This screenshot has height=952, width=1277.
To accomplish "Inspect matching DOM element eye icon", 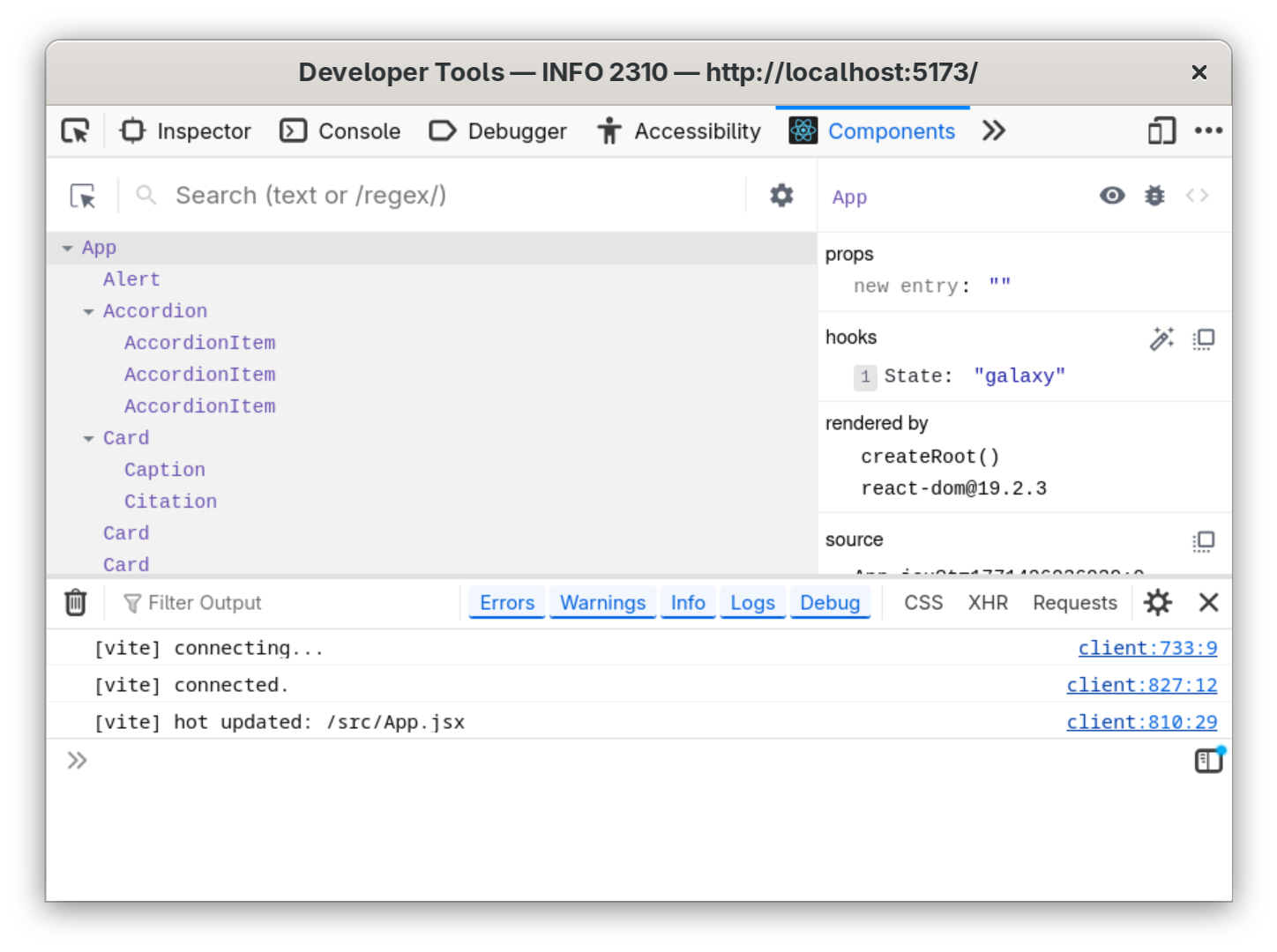I will (1112, 196).
